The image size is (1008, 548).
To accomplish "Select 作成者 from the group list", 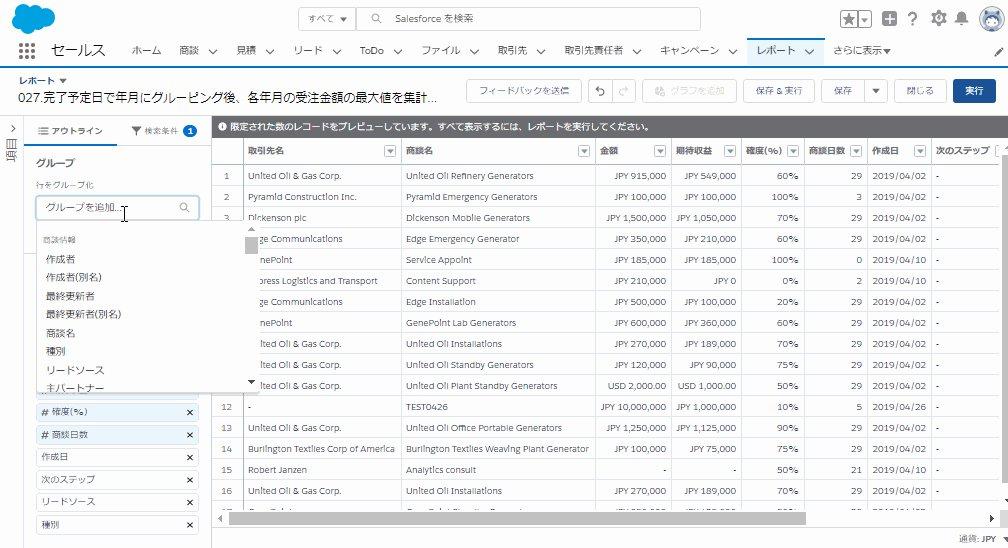I will point(60,259).
